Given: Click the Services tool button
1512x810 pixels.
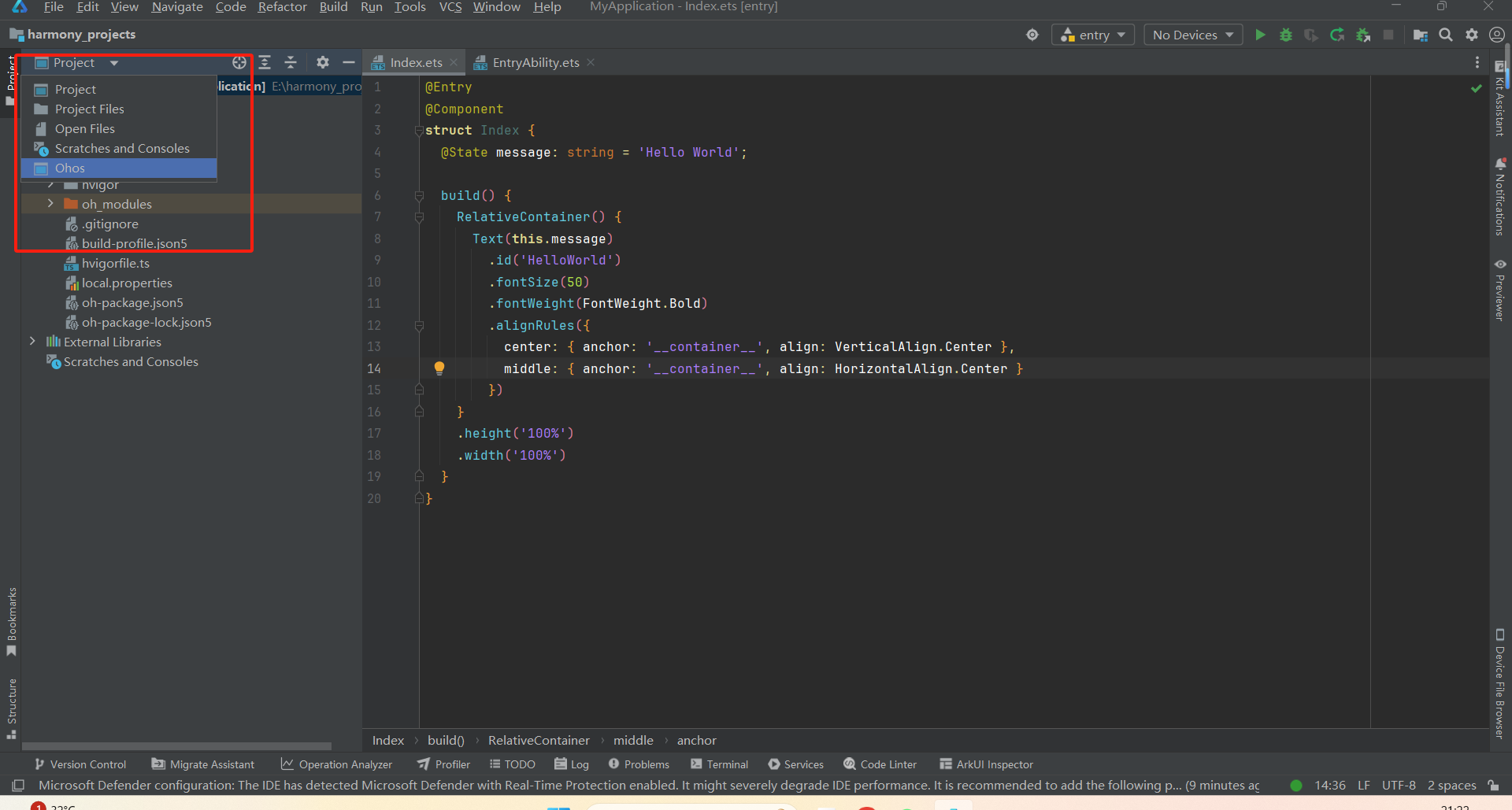Looking at the screenshot, I should pyautogui.click(x=795, y=764).
